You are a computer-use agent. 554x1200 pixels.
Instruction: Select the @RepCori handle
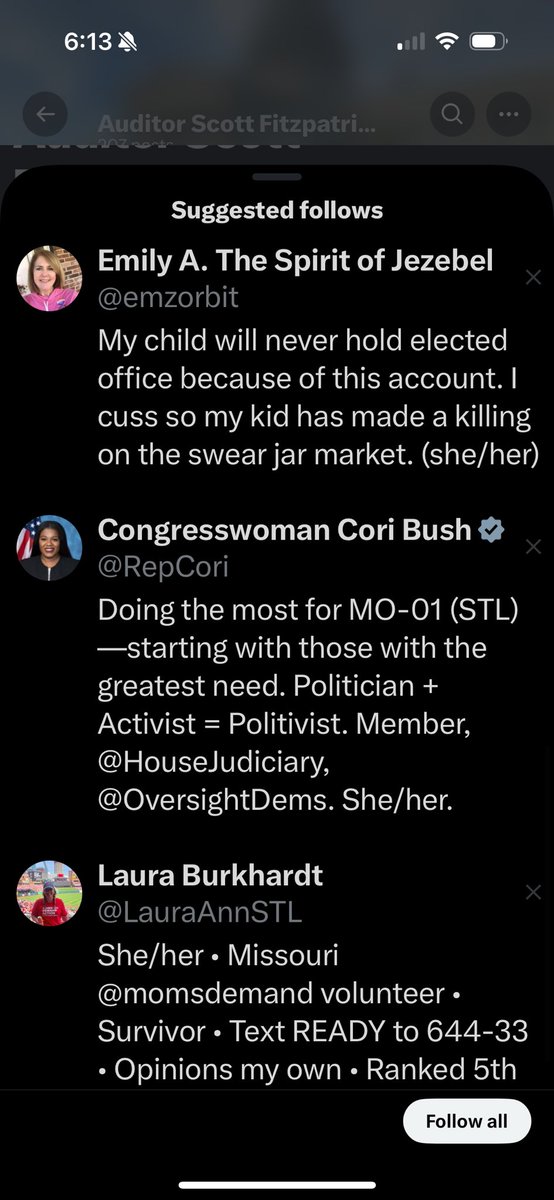click(163, 567)
